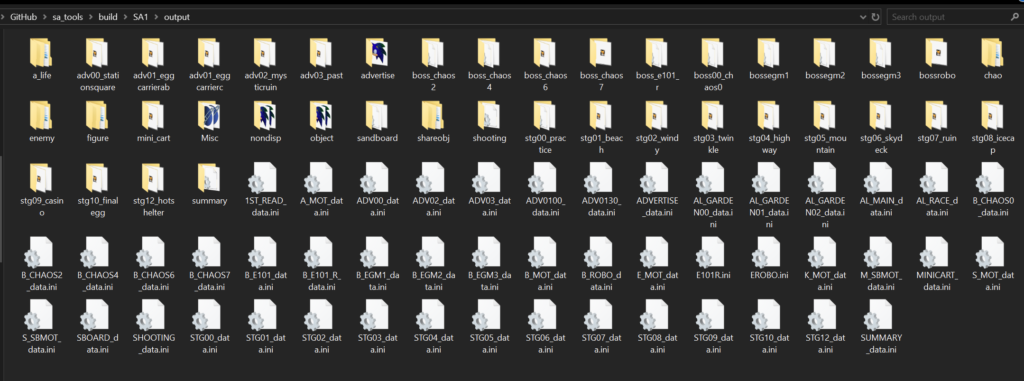This screenshot has width=1024, height=381.
Task: Open the boss_e101_r folder
Action: click(657, 64)
